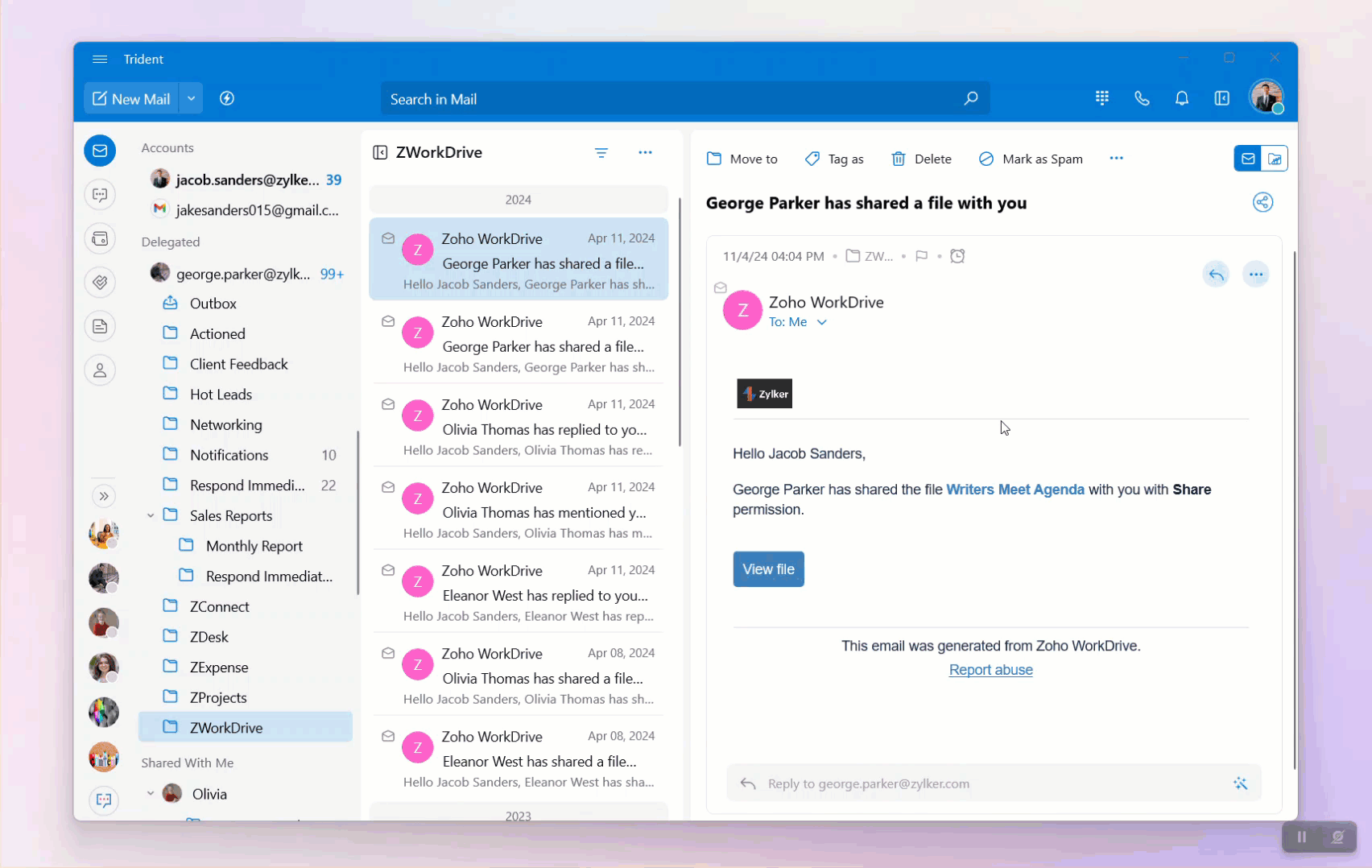This screenshot has width=1372, height=868.
Task: Open the user profile avatar
Action: coord(1266,97)
